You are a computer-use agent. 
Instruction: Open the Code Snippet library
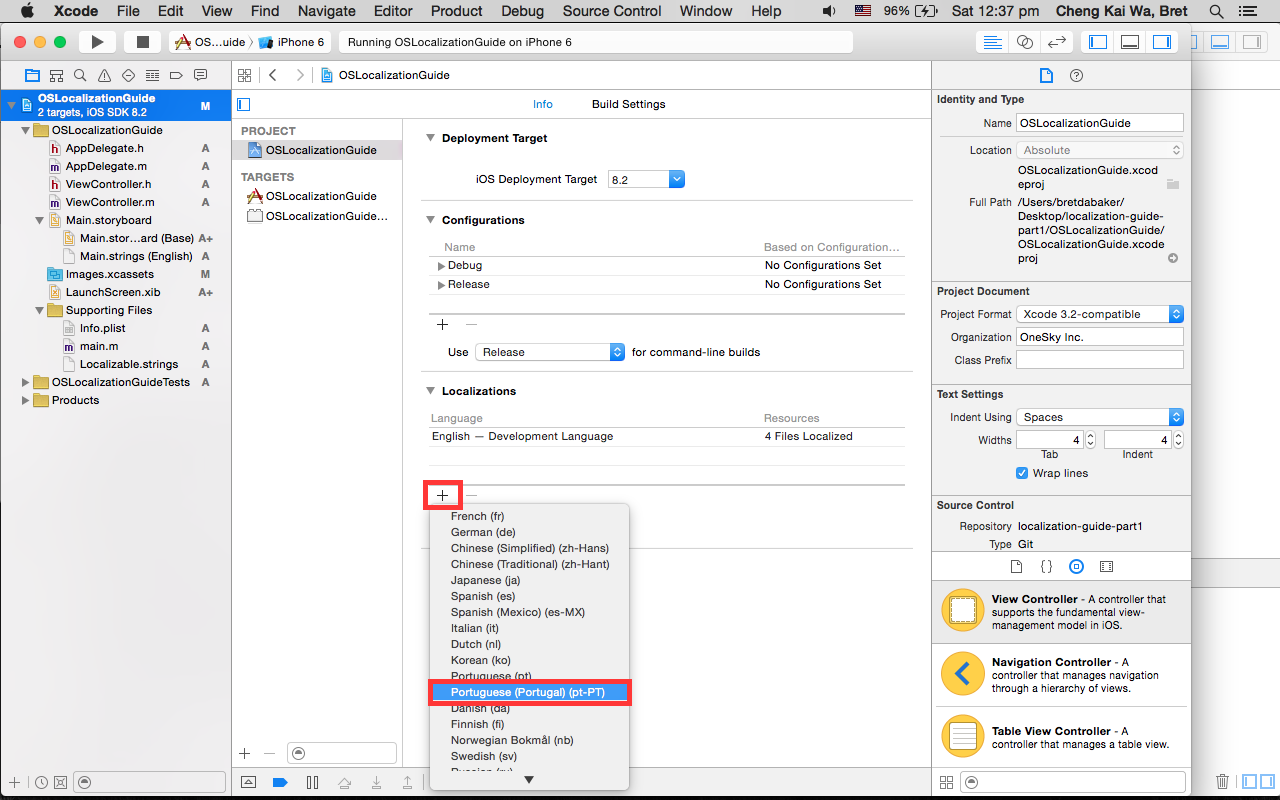(x=1046, y=566)
